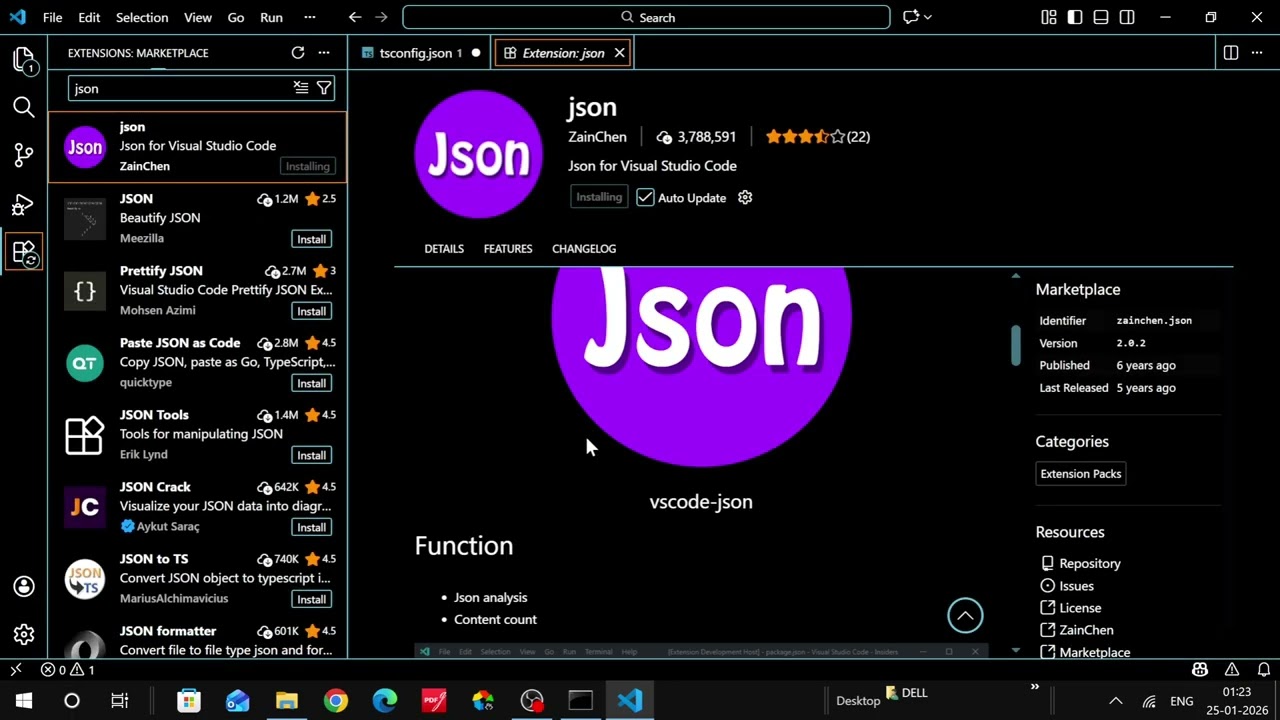Image resolution: width=1280 pixels, height=720 pixels.
Task: Open the File menu
Action: pyautogui.click(x=53, y=17)
